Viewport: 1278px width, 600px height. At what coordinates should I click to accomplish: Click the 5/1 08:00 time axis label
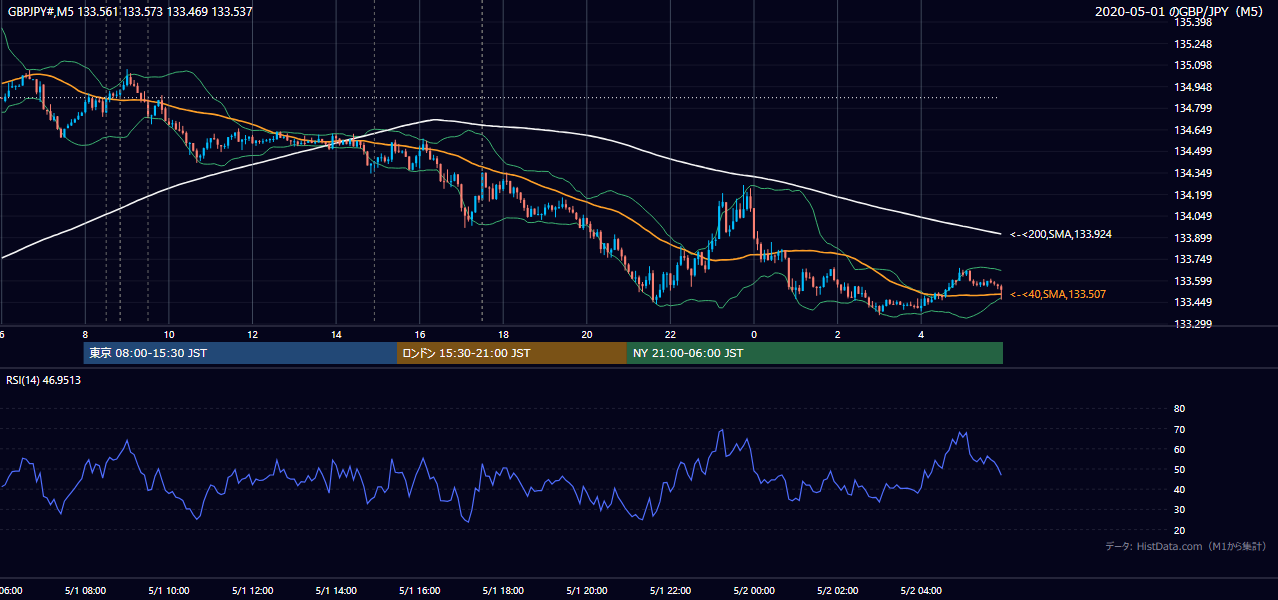[x=85, y=591]
